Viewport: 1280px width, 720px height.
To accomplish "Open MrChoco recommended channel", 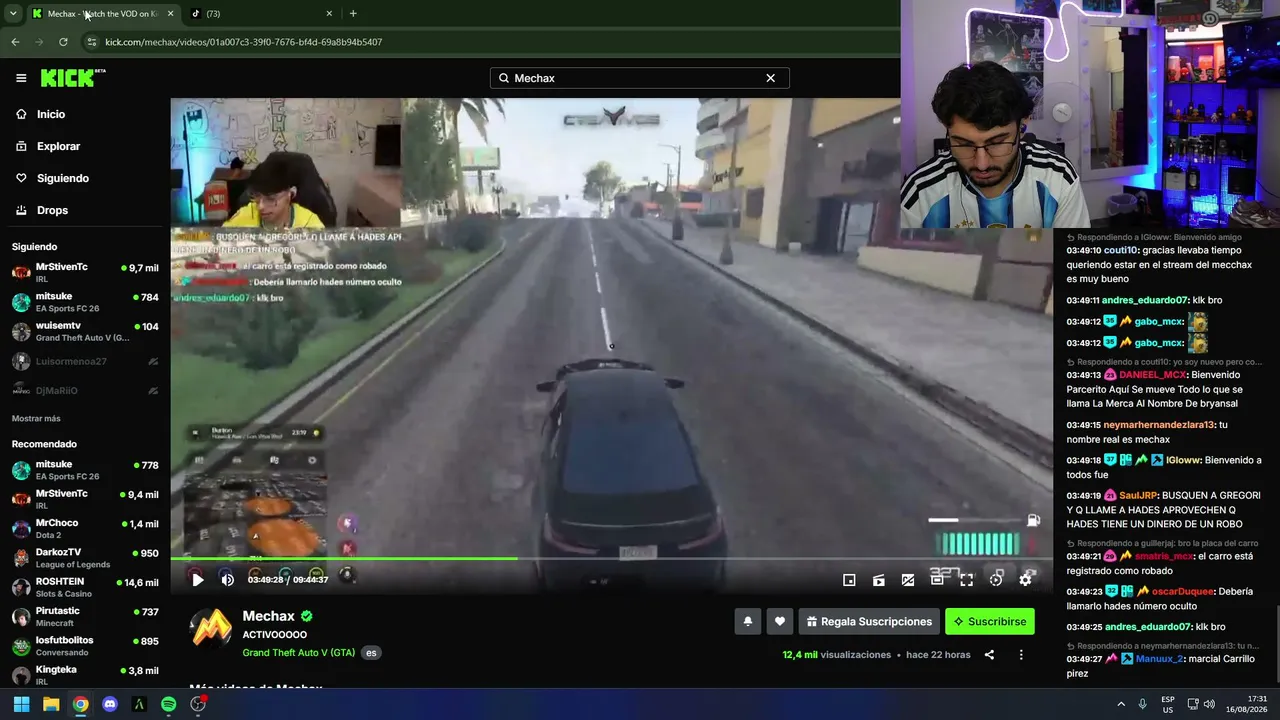I will coord(85,528).
